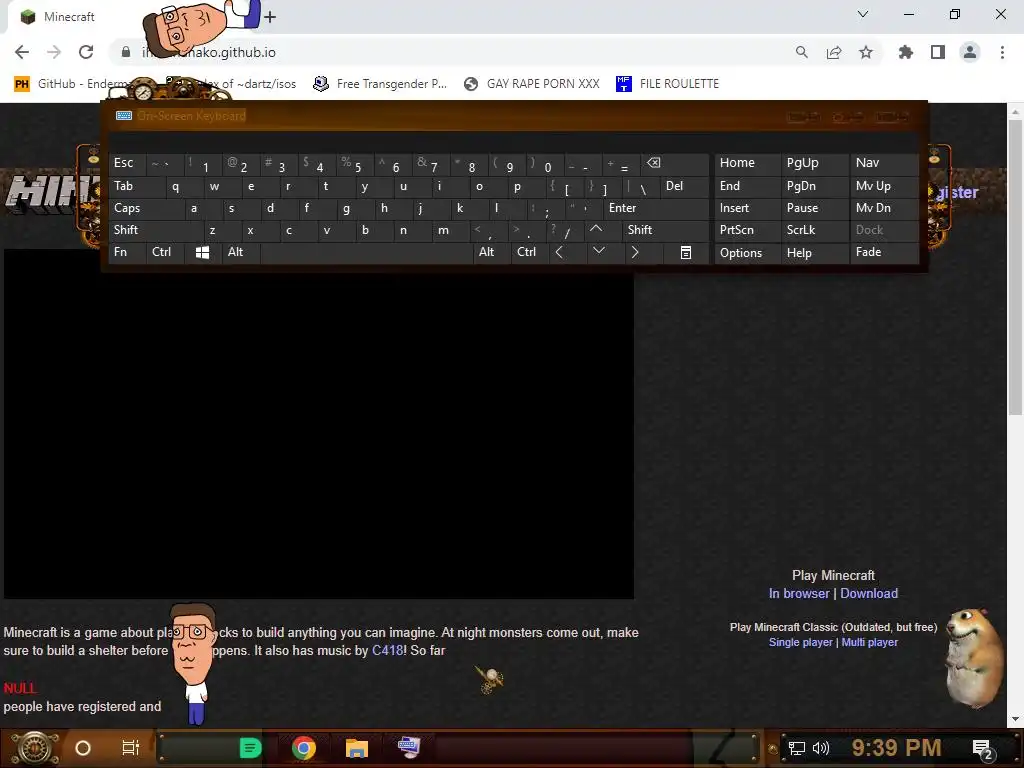Click the Mv Dn key

(x=884, y=208)
